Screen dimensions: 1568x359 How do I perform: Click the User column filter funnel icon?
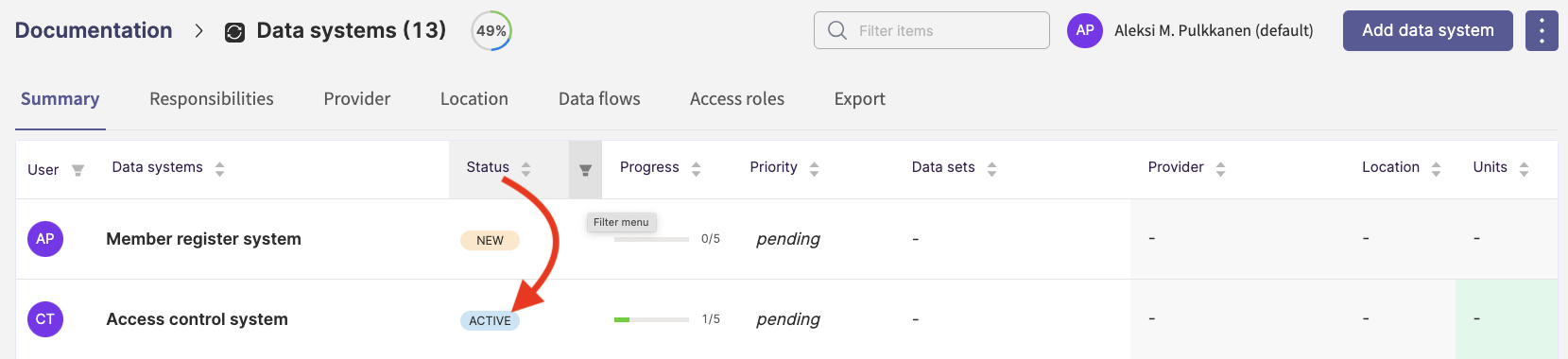(x=78, y=170)
